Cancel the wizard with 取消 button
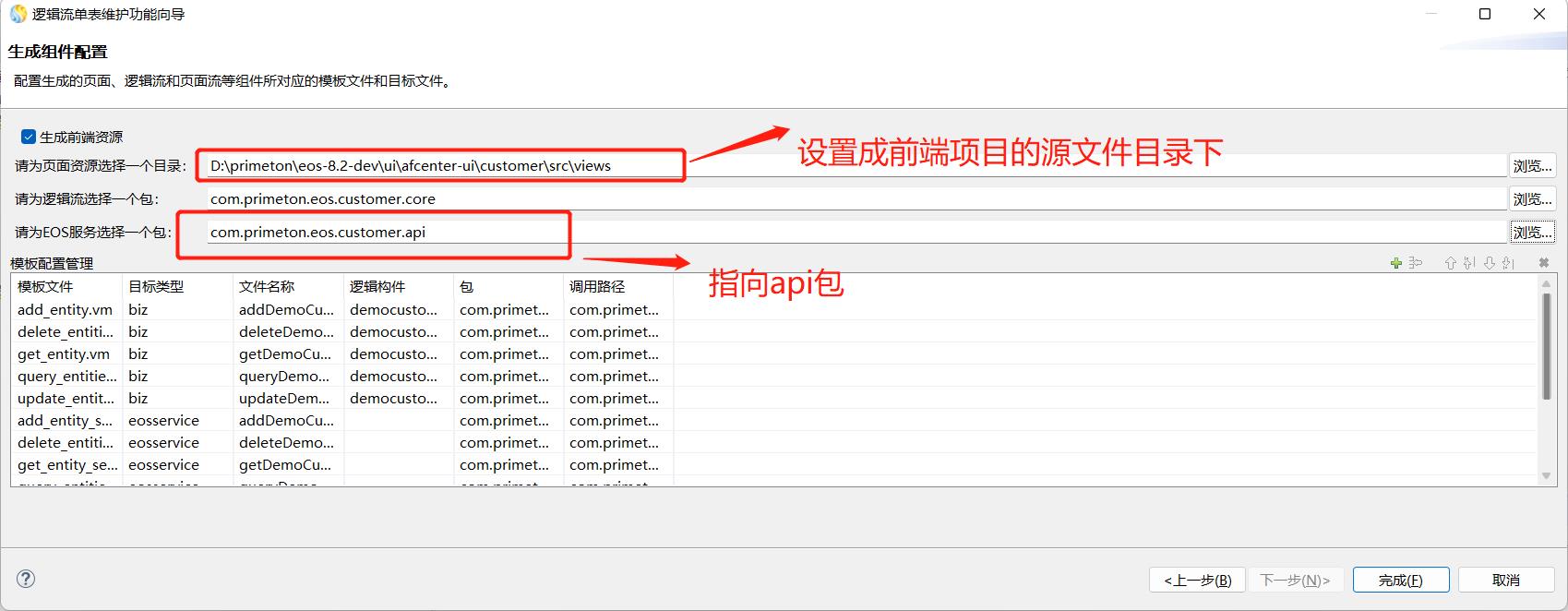 point(1505,580)
